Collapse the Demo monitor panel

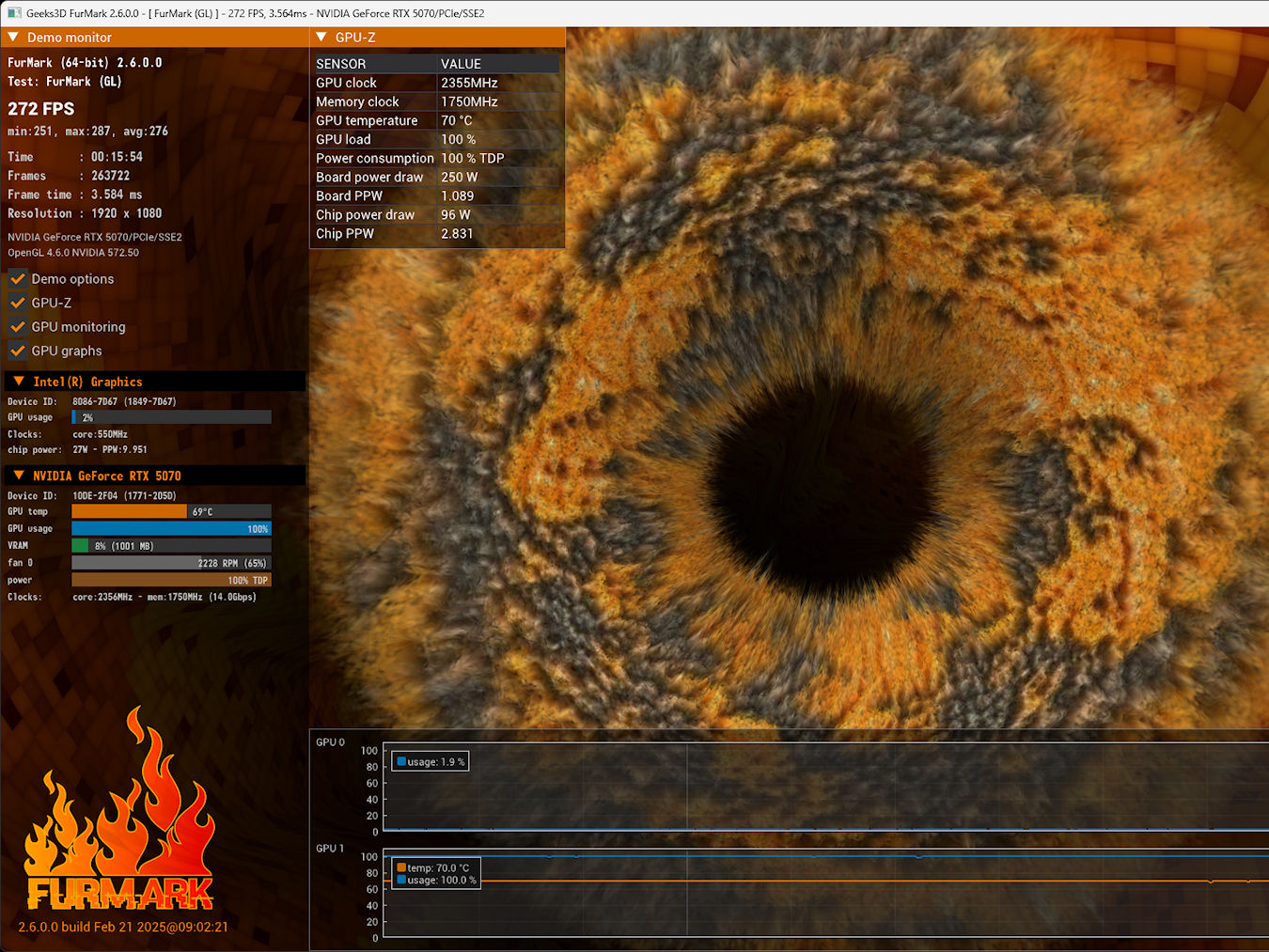(13, 38)
